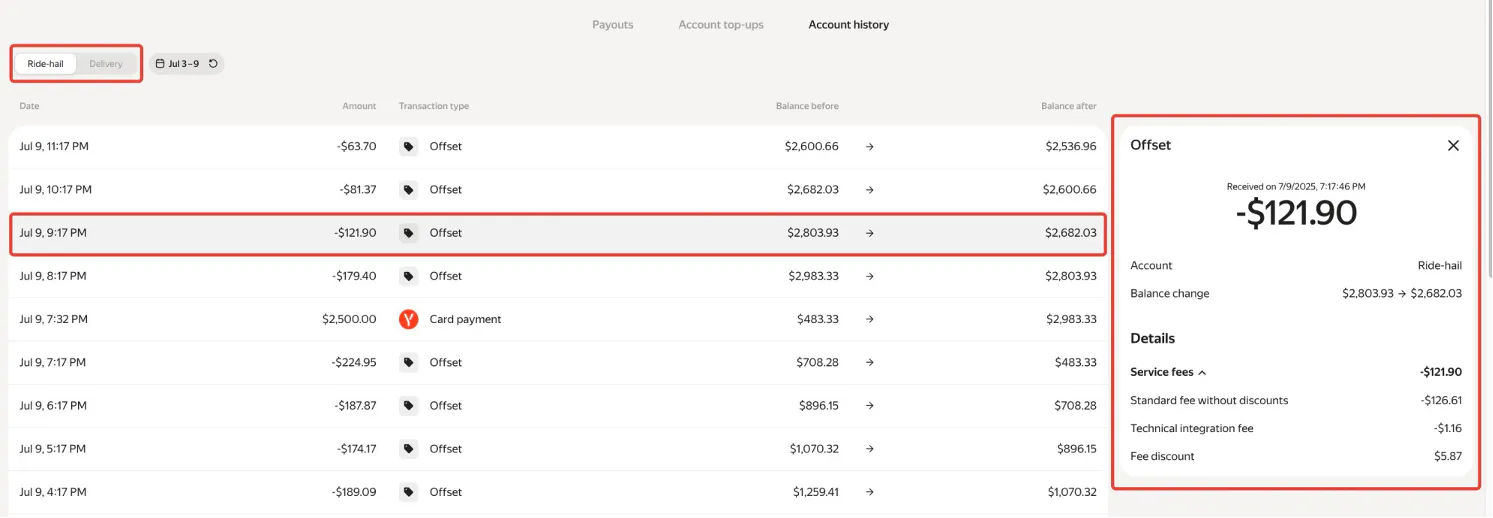Click the calendar icon in date filter

point(160,64)
